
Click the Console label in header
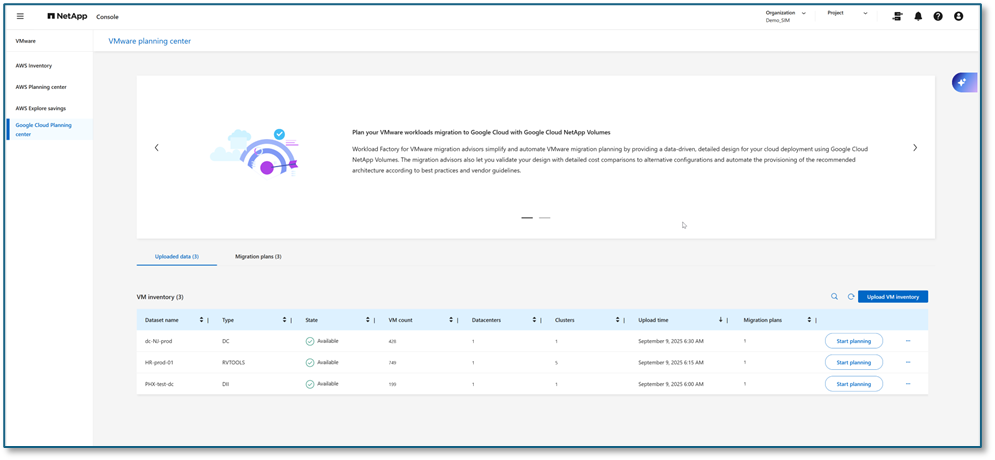coord(107,17)
